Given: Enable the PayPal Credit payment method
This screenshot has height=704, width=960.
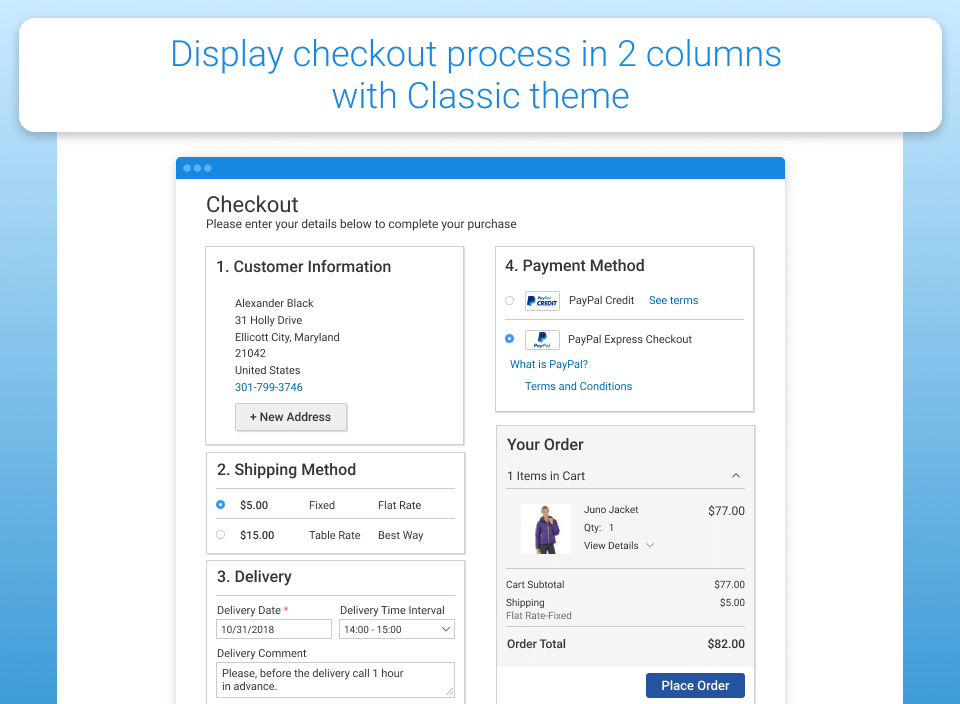Looking at the screenshot, I should [509, 300].
